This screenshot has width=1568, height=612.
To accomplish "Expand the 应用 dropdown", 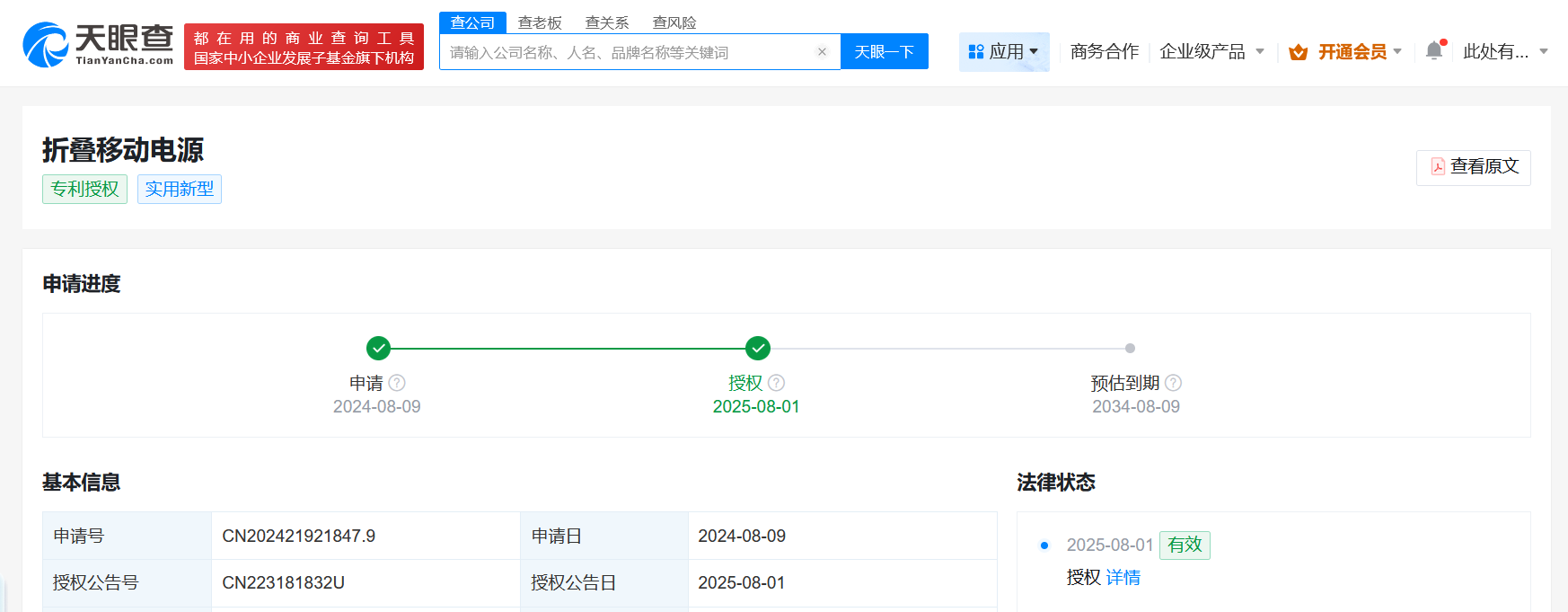I will (x=1004, y=52).
